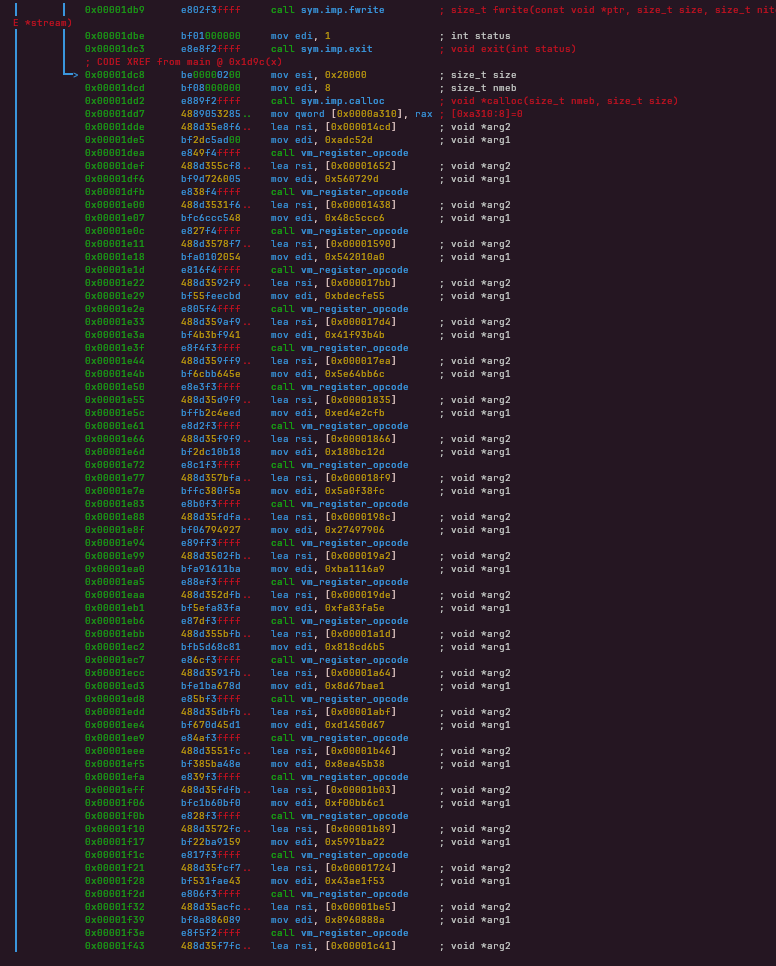The height and width of the screenshot is (966, 776).
Task: Click the CODE XREF from main comment
Action: (x=183, y=61)
